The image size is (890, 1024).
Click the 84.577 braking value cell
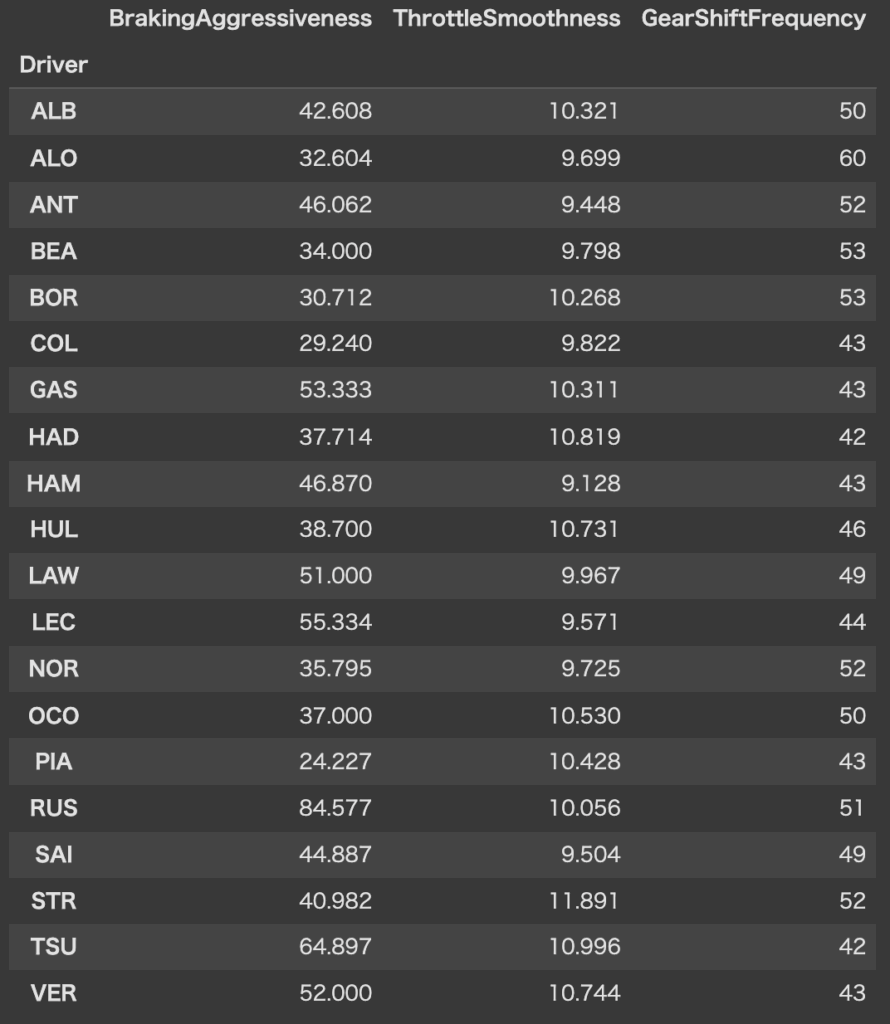coord(335,808)
